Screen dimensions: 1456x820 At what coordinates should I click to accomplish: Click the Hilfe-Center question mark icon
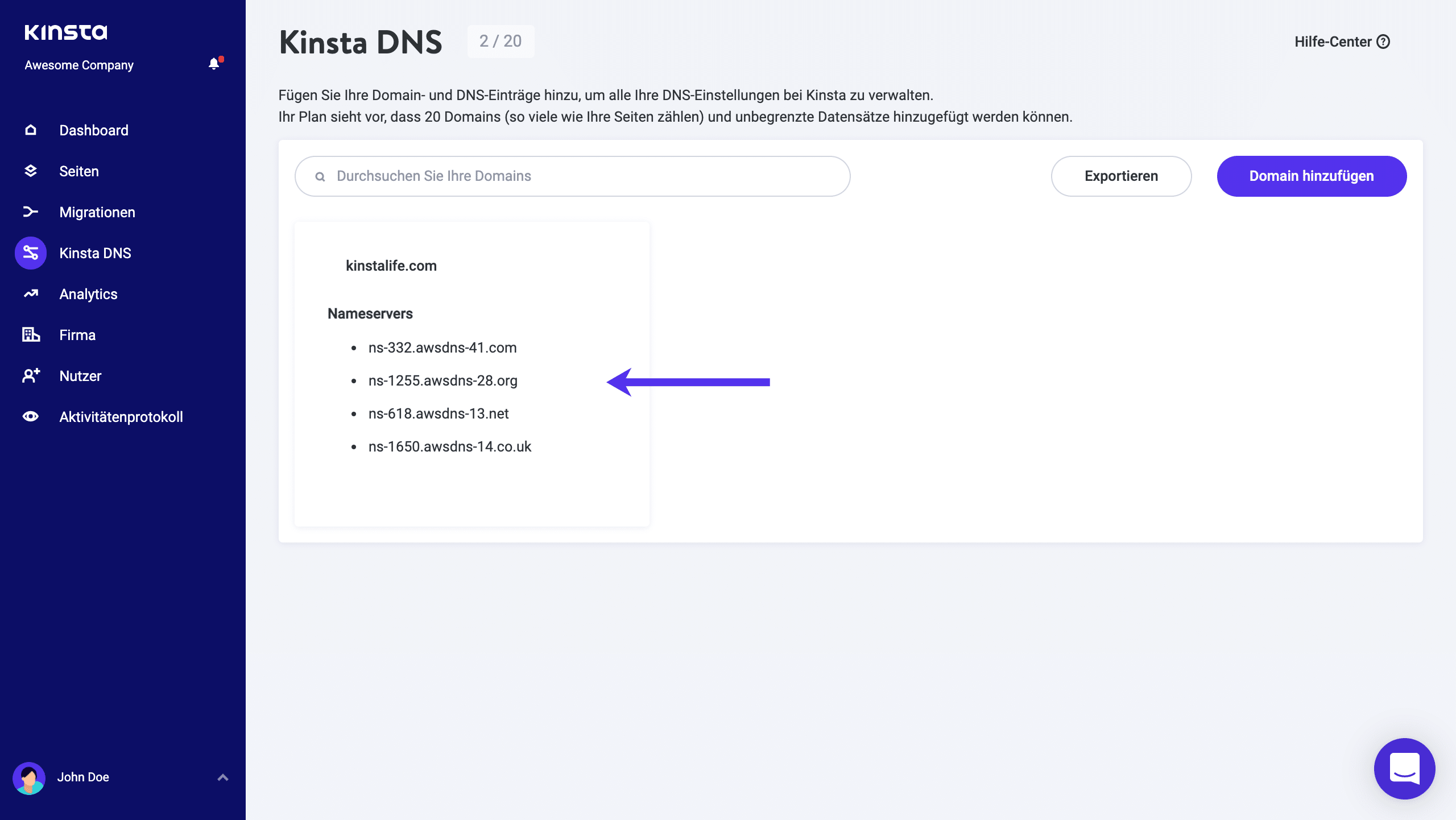point(1383,42)
